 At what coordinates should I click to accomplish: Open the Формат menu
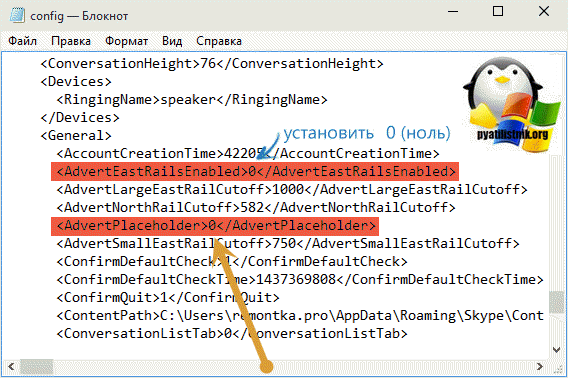point(126,41)
